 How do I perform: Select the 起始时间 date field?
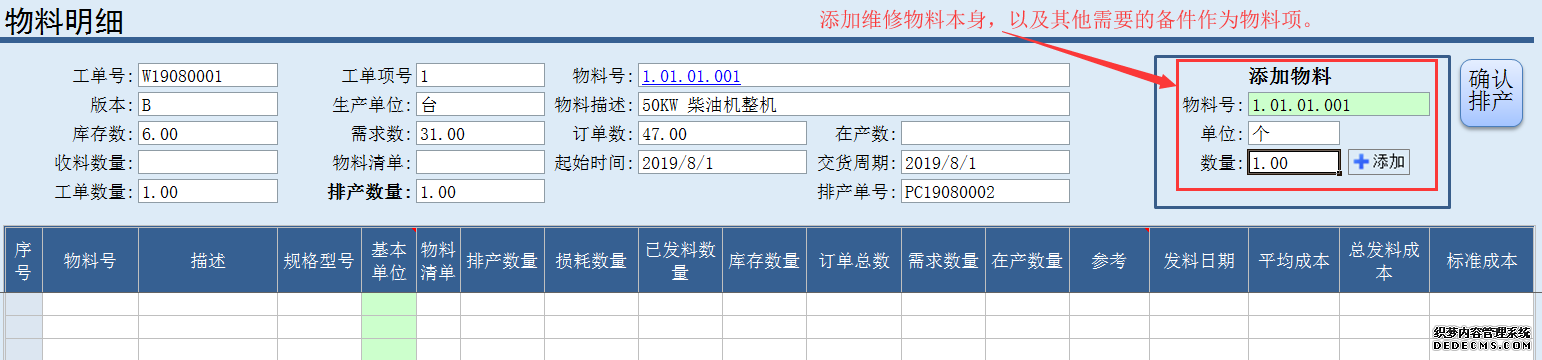pyautogui.click(x=722, y=162)
